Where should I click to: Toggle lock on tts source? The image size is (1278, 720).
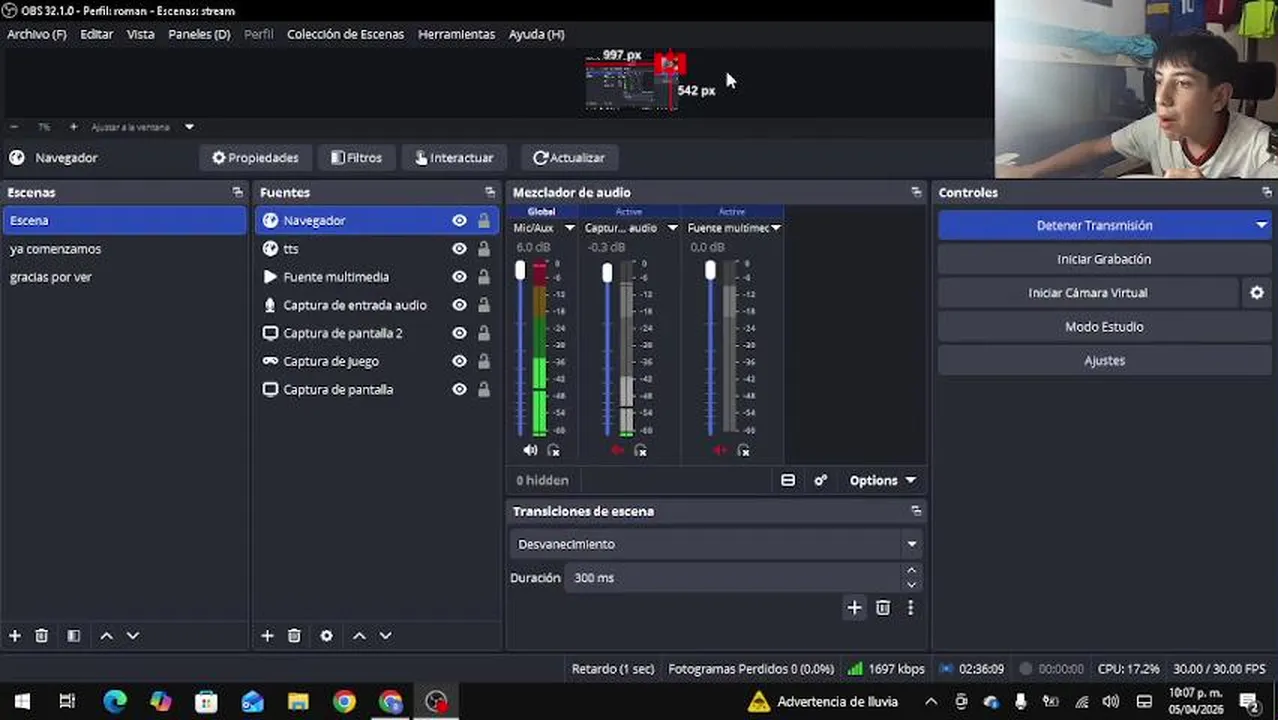pos(484,249)
